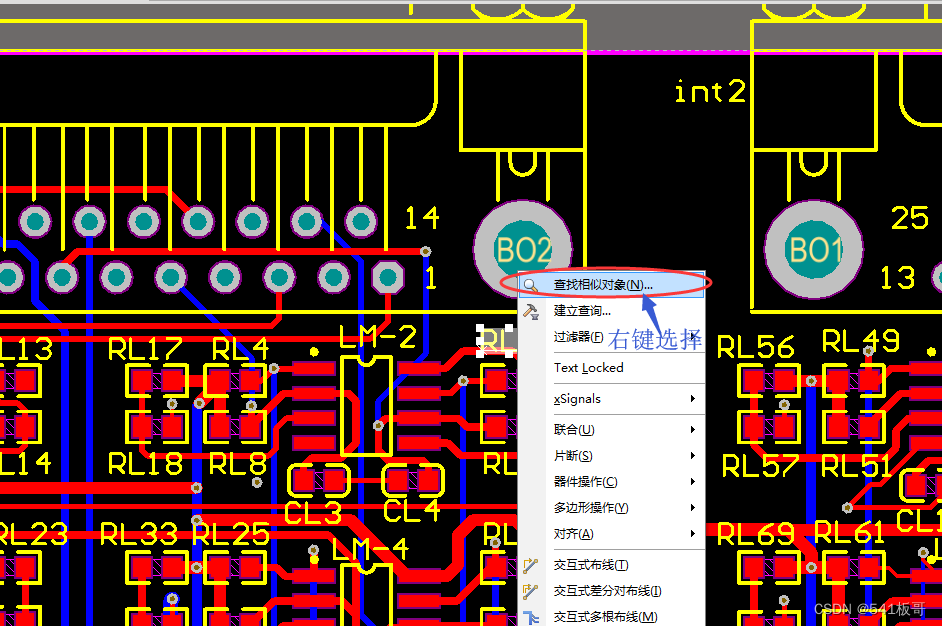The height and width of the screenshot is (626, 942).
Task: Click the magnifier icon beside Find Similar Objects
Action: 530,284
